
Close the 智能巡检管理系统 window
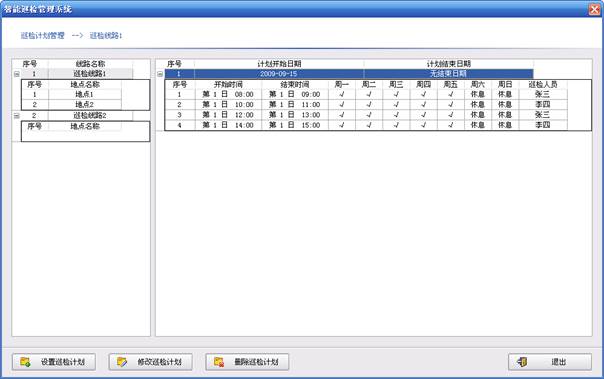(x=595, y=9)
